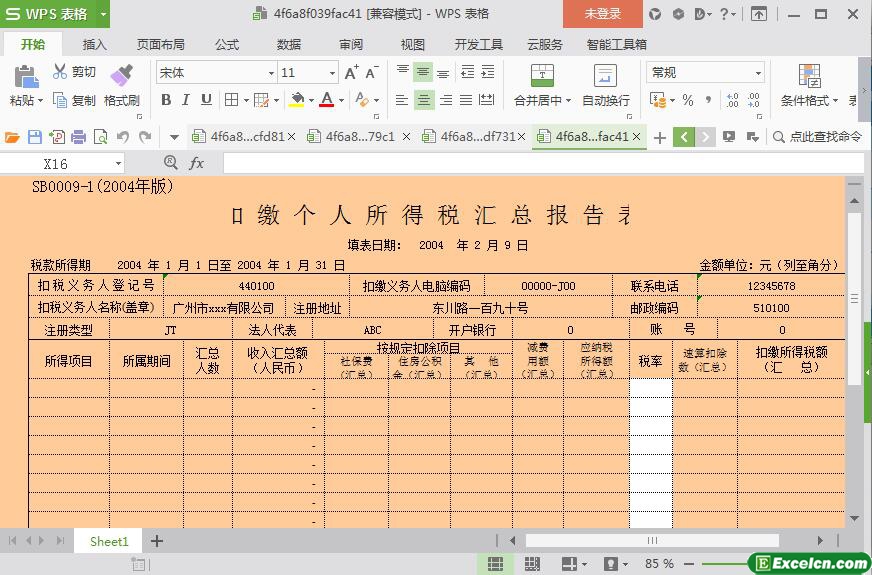Click the Format Painter (格式刷) icon

coord(121,76)
